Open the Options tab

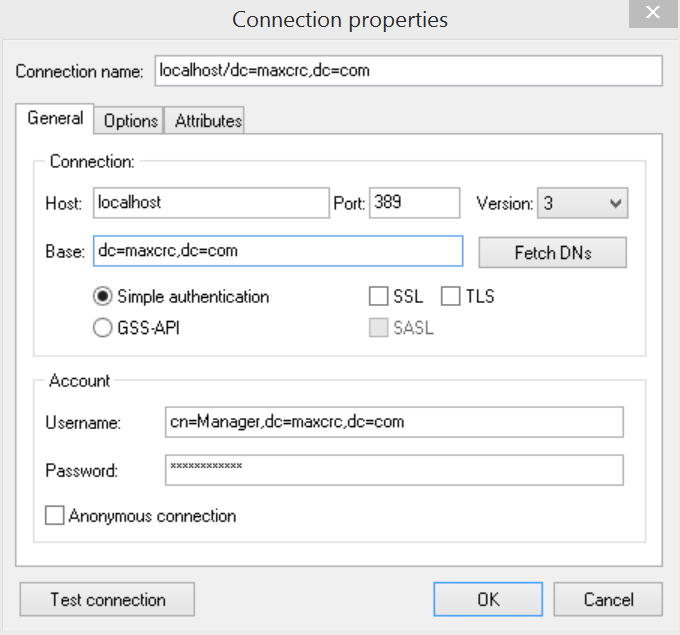(x=130, y=120)
